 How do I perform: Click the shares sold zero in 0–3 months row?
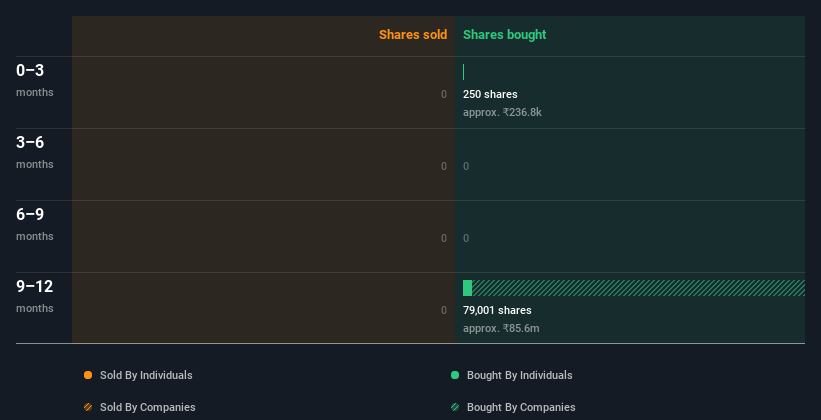(444, 94)
